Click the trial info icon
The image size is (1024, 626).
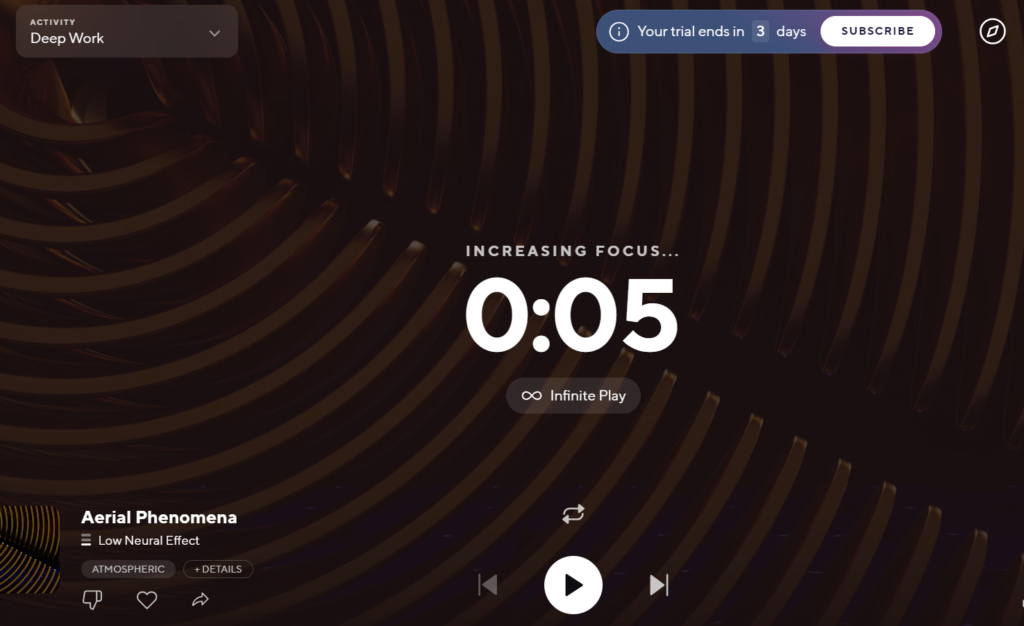point(618,31)
